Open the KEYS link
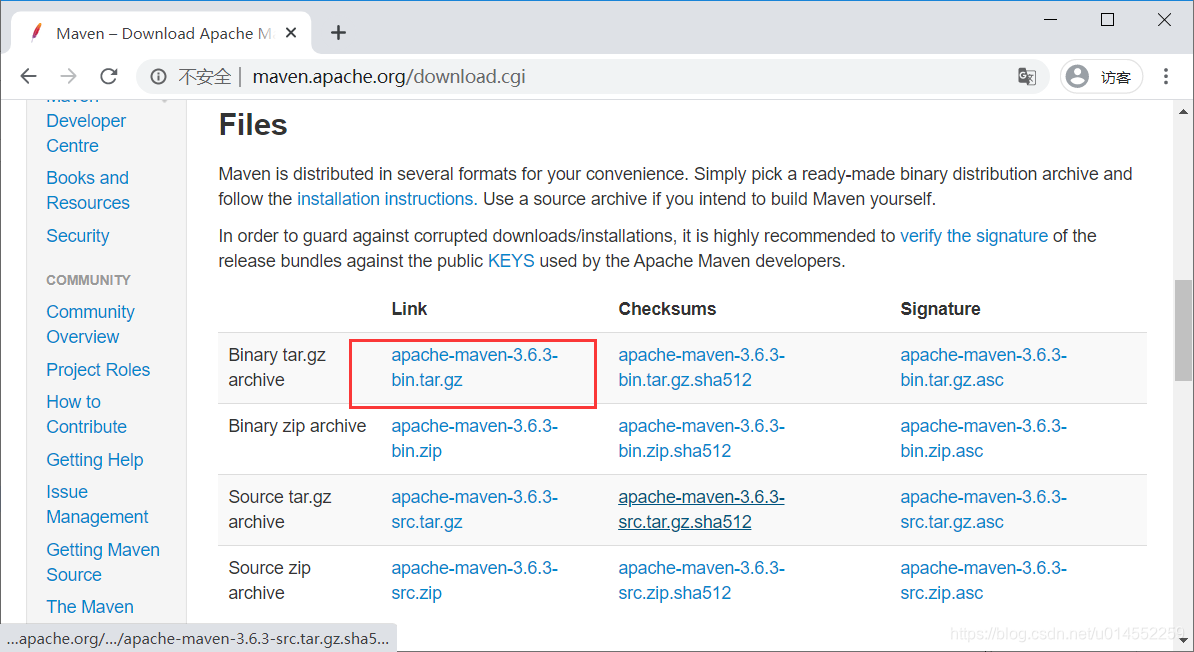The height and width of the screenshot is (652, 1194). click(x=511, y=261)
